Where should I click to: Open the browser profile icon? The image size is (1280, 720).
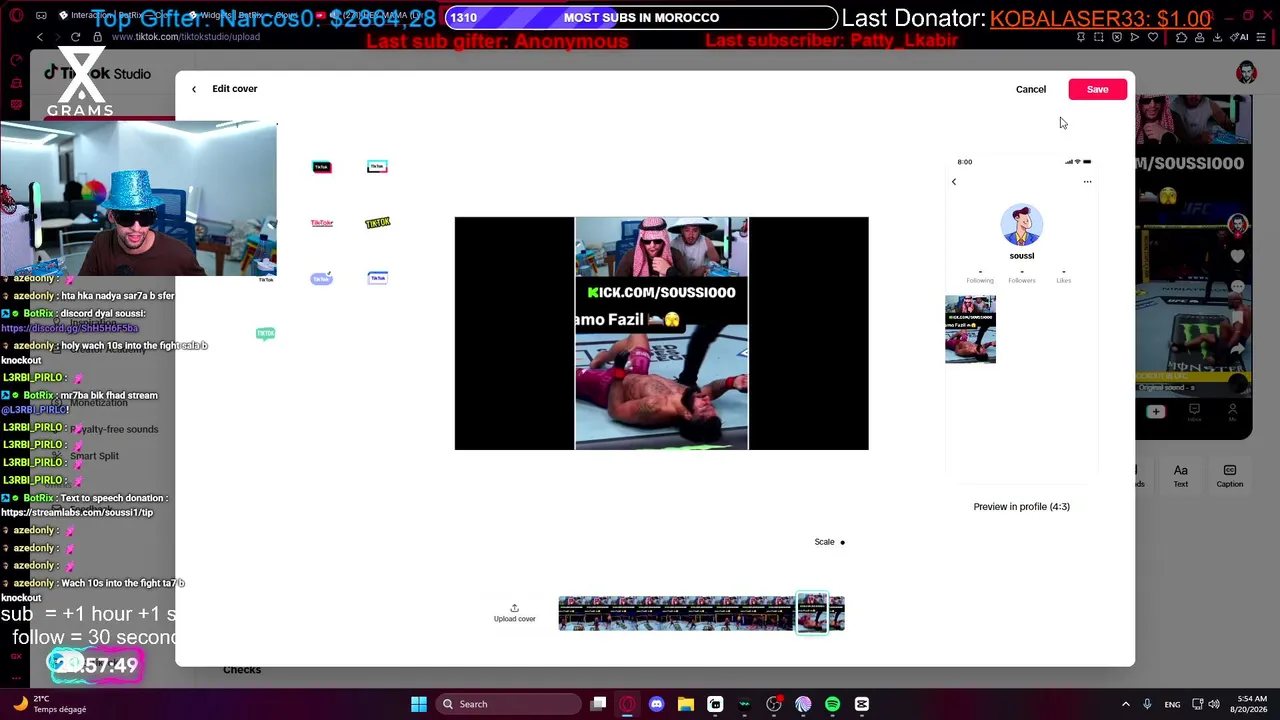coord(1200,37)
